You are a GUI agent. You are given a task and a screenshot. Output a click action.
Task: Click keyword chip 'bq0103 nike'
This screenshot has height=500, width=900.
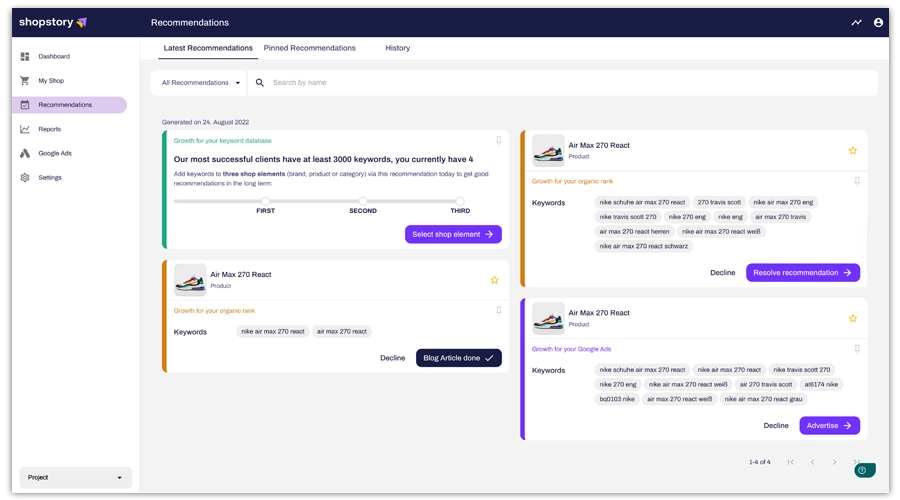tap(617, 399)
